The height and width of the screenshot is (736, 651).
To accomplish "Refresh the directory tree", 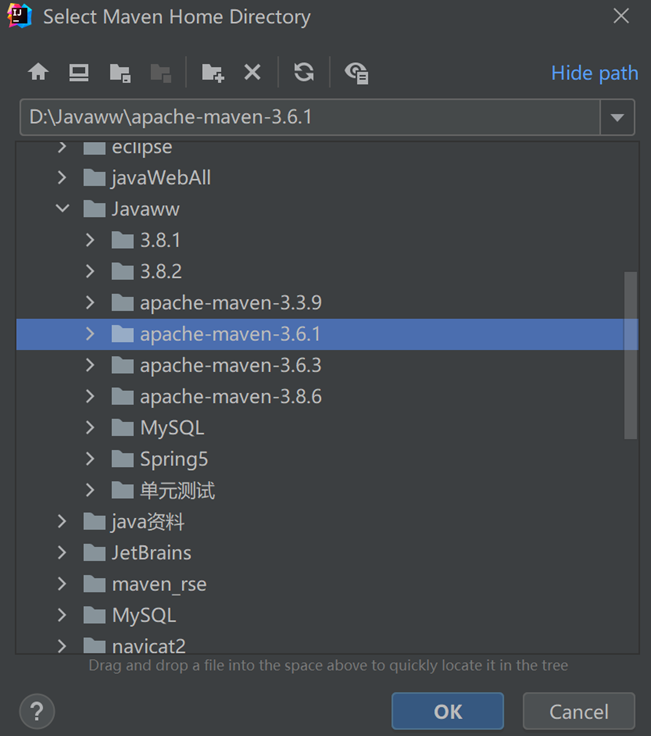I will click(304, 72).
